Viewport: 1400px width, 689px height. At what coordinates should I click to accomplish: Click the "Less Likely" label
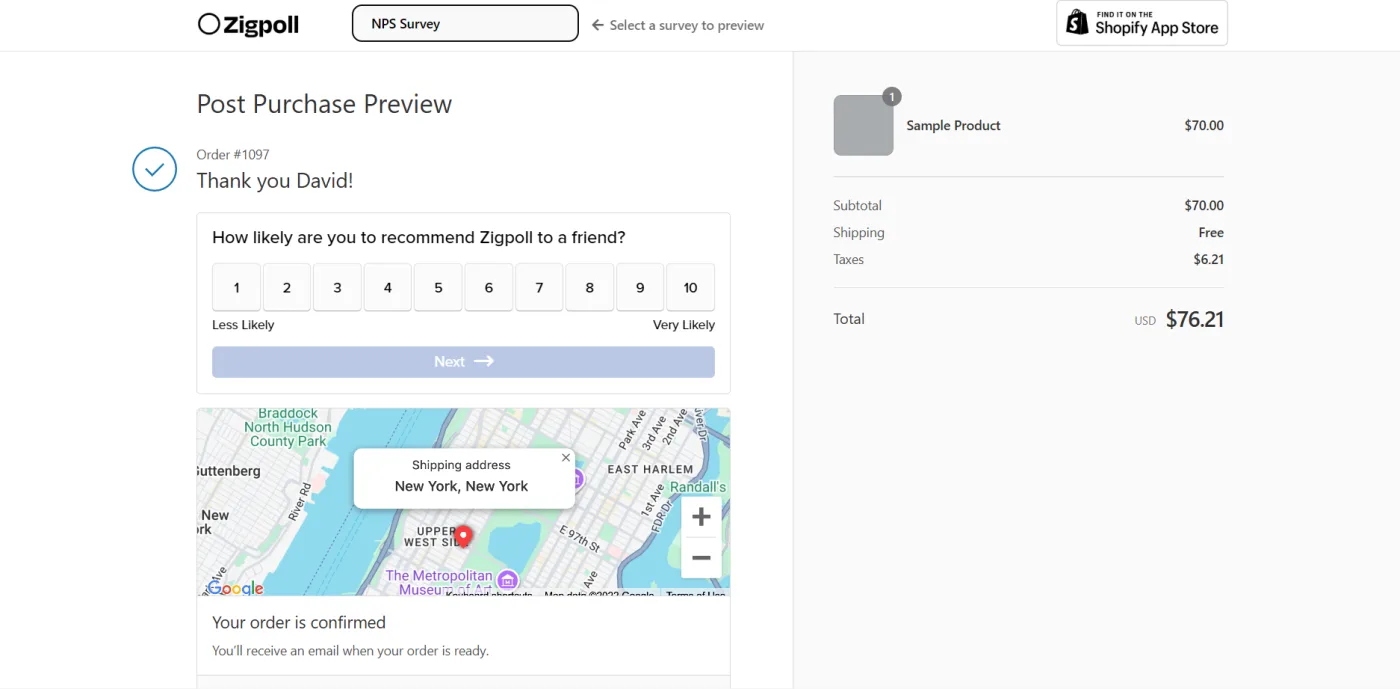[243, 325]
